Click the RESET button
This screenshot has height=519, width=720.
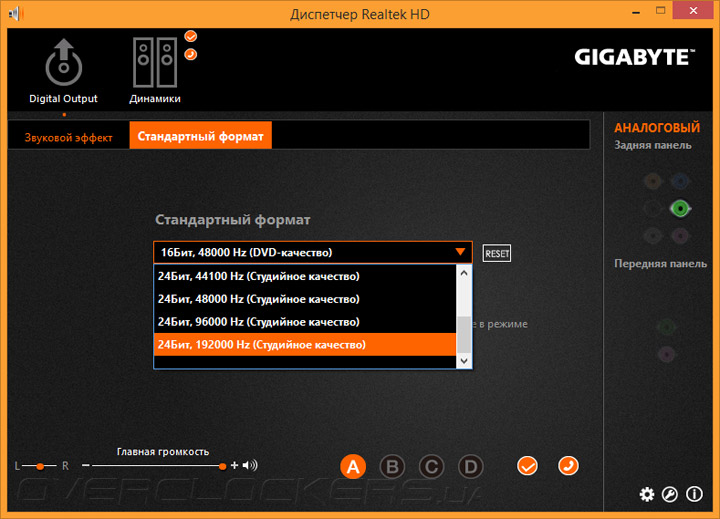[497, 254]
